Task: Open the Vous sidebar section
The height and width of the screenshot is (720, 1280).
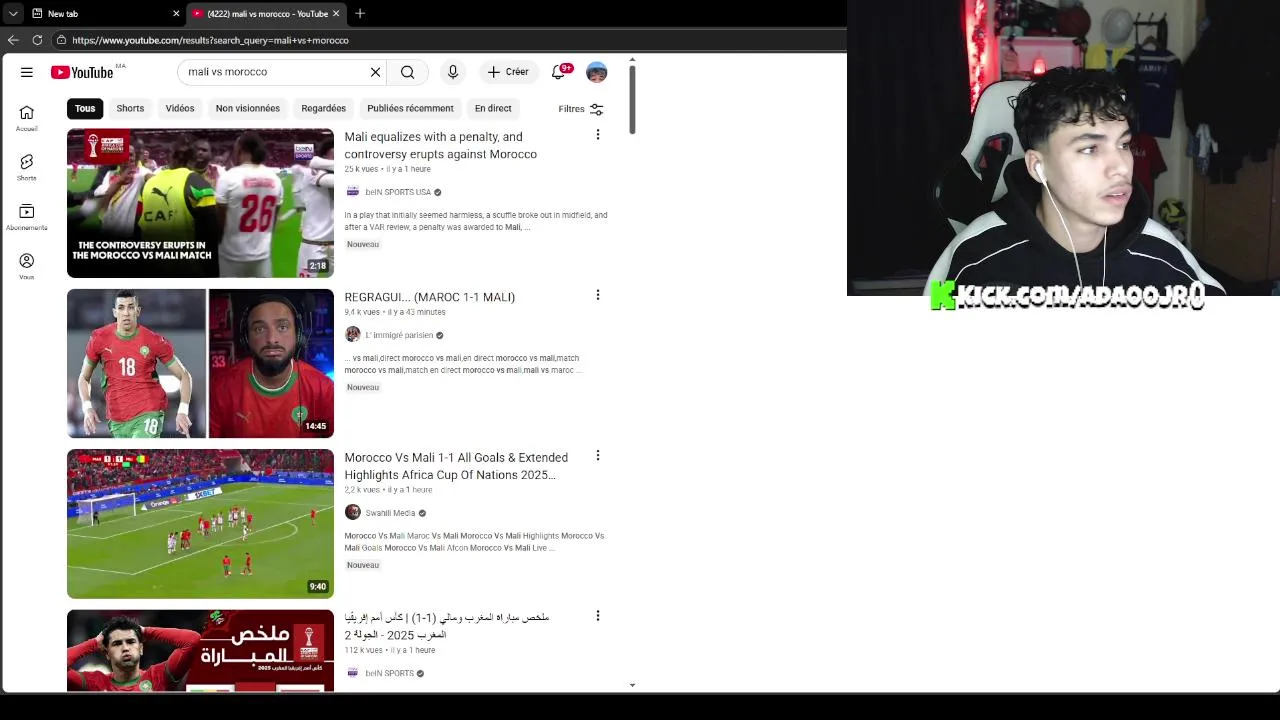Action: pyautogui.click(x=27, y=266)
